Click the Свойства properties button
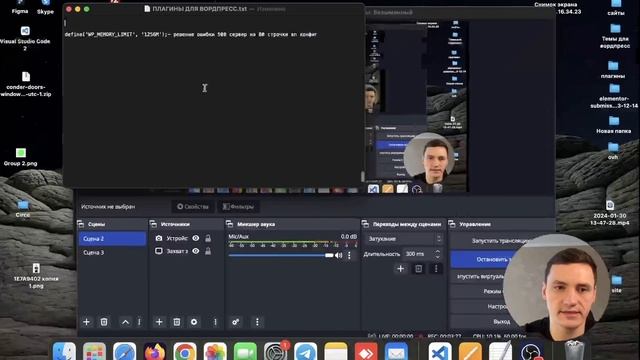640x360 pixels. [193, 207]
